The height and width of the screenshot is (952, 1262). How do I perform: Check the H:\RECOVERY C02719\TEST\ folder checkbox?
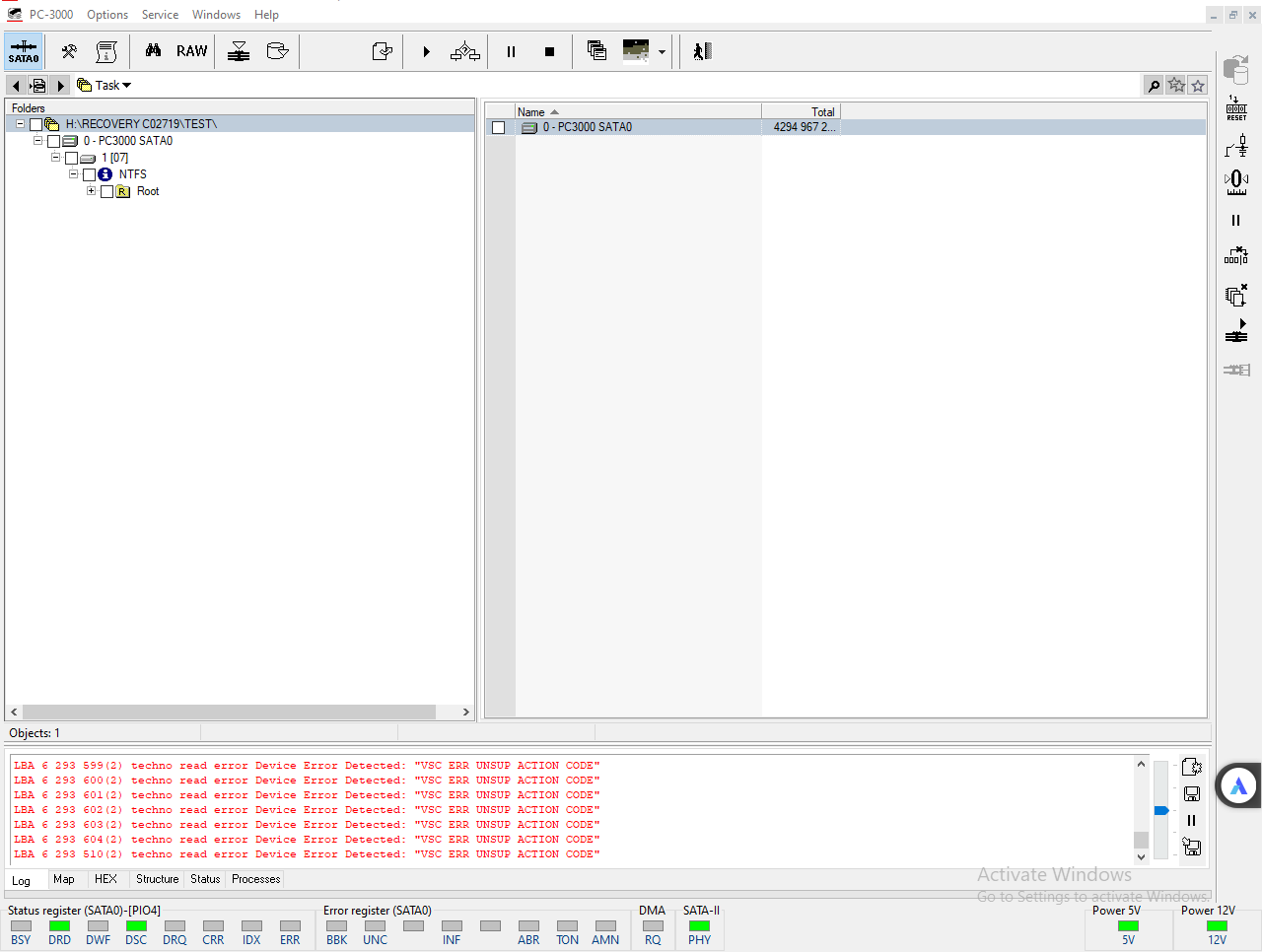(35, 124)
